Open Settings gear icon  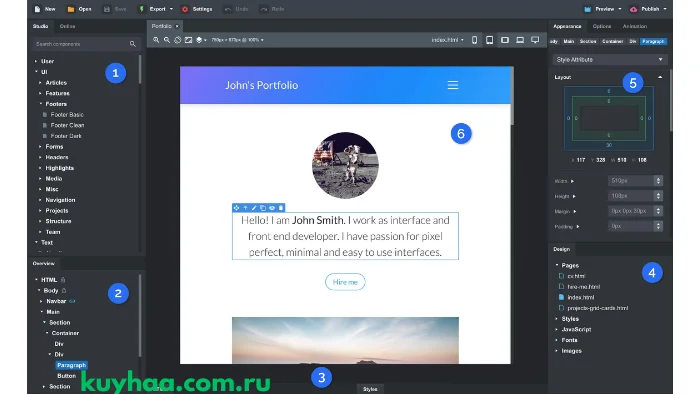[x=185, y=9]
